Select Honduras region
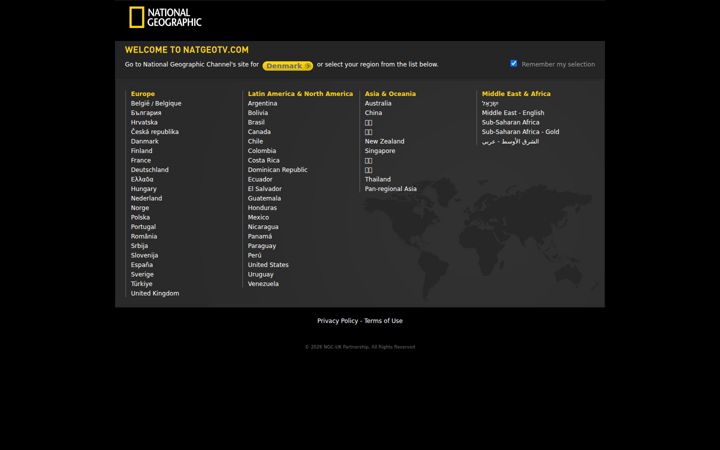720x450 pixels. 262,208
